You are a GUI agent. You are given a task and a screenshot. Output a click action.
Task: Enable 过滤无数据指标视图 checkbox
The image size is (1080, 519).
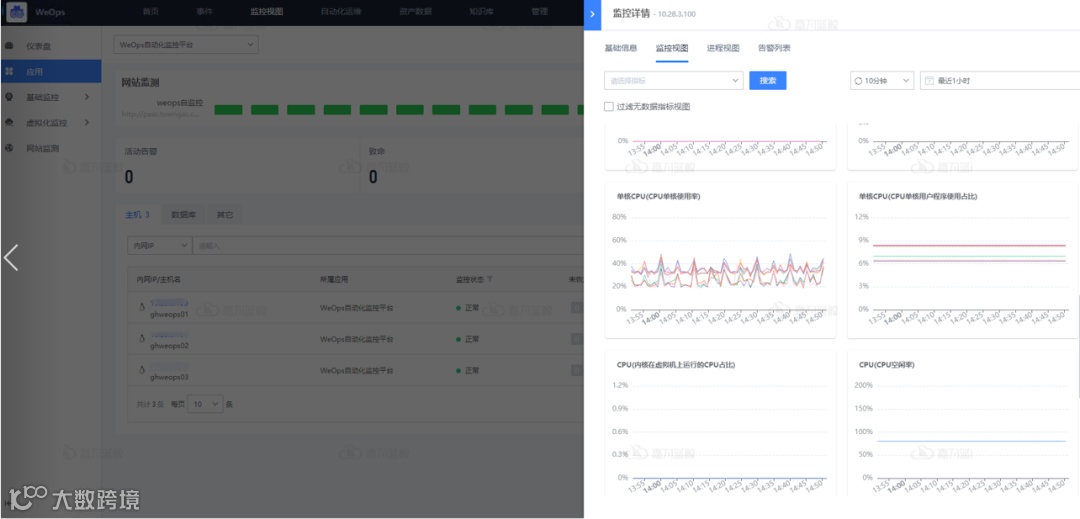point(608,107)
